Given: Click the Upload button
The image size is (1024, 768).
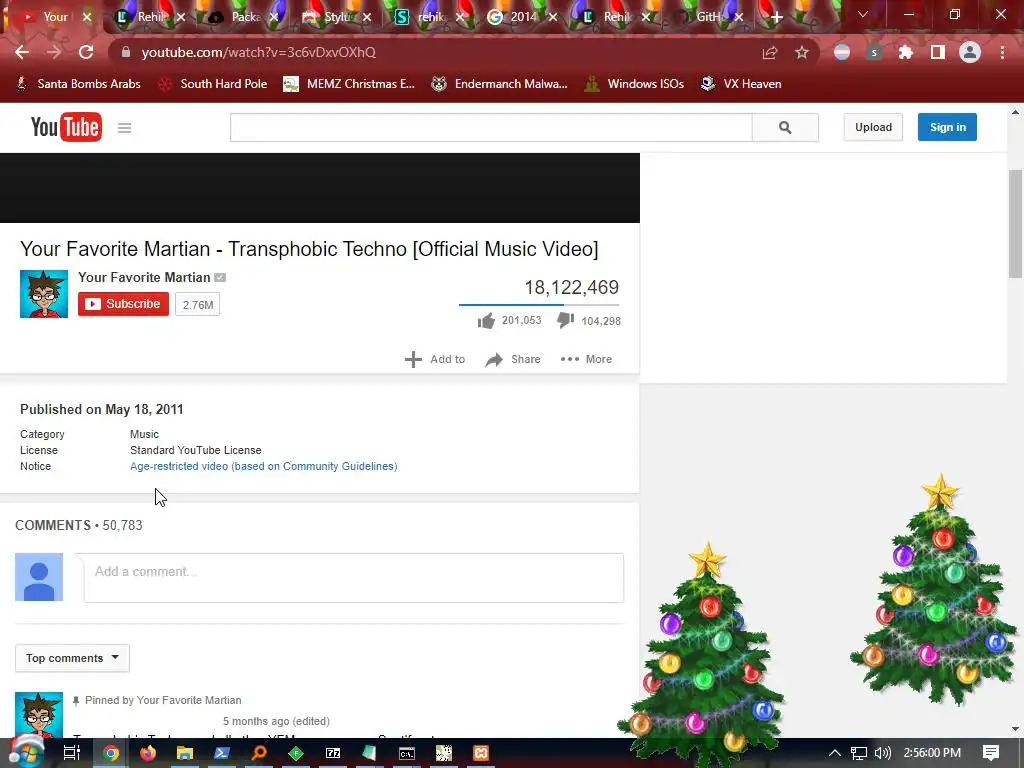Looking at the screenshot, I should point(873,127).
